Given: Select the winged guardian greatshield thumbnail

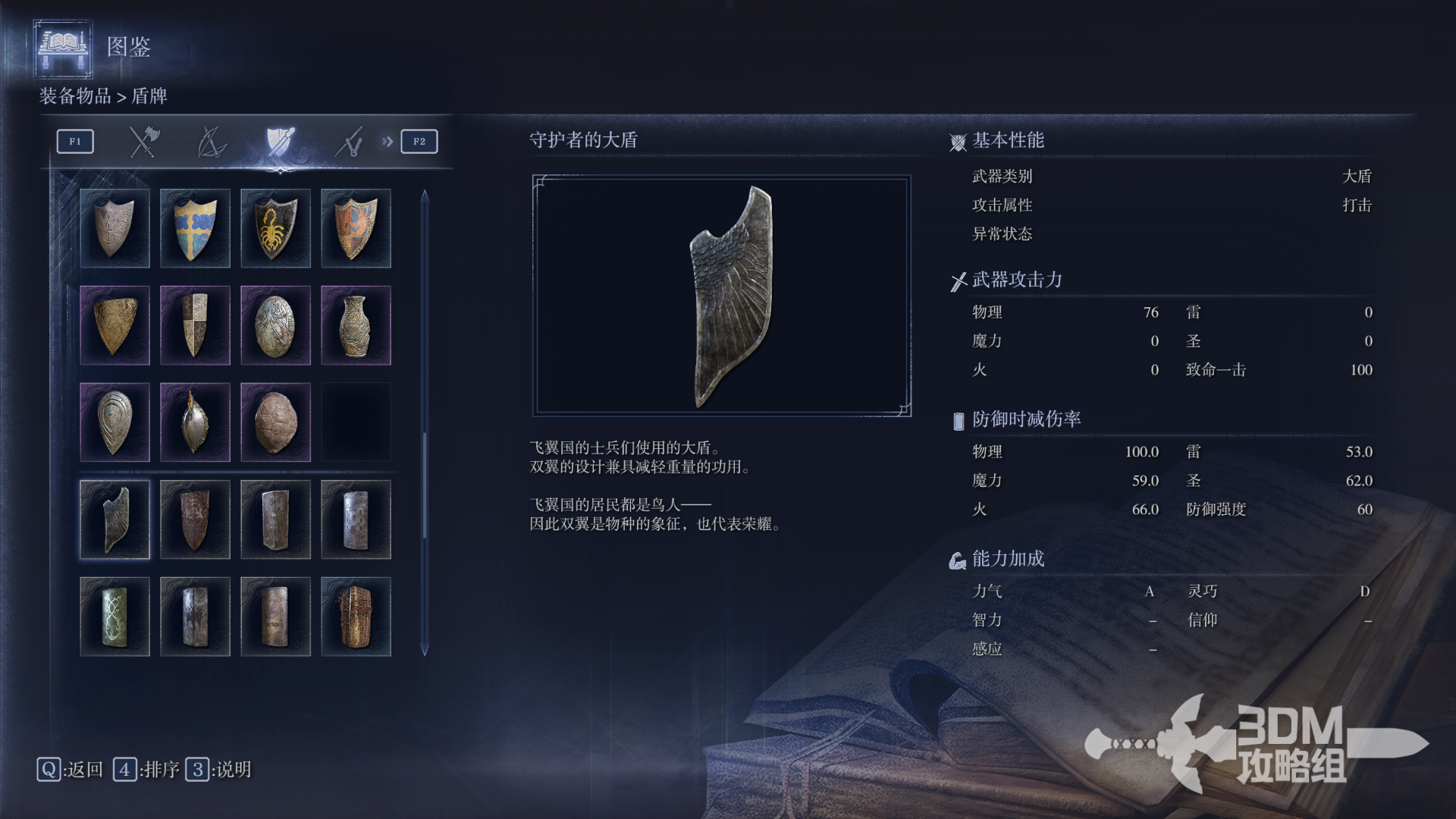Looking at the screenshot, I should point(115,519).
